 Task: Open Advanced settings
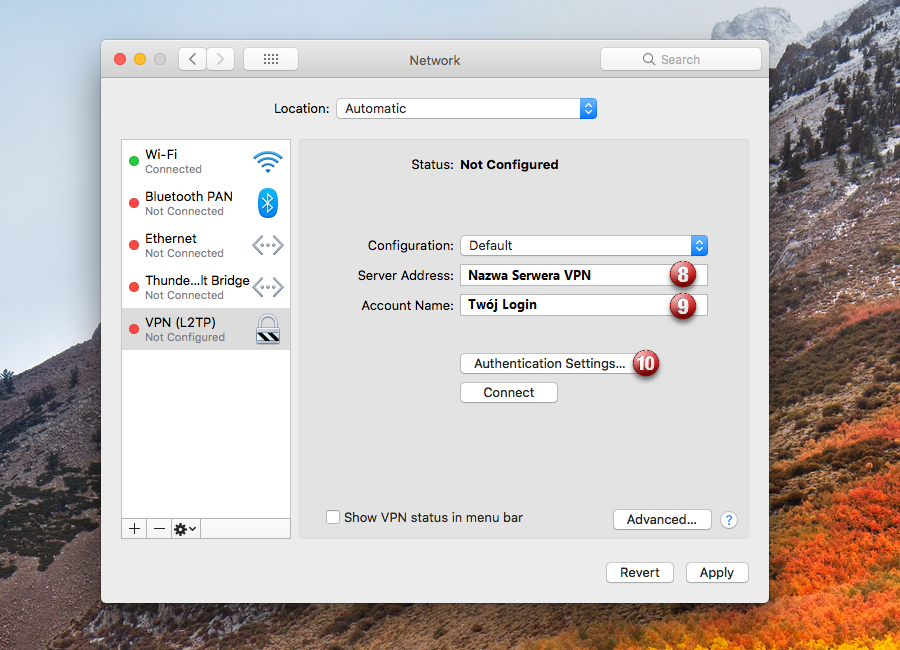click(x=662, y=520)
